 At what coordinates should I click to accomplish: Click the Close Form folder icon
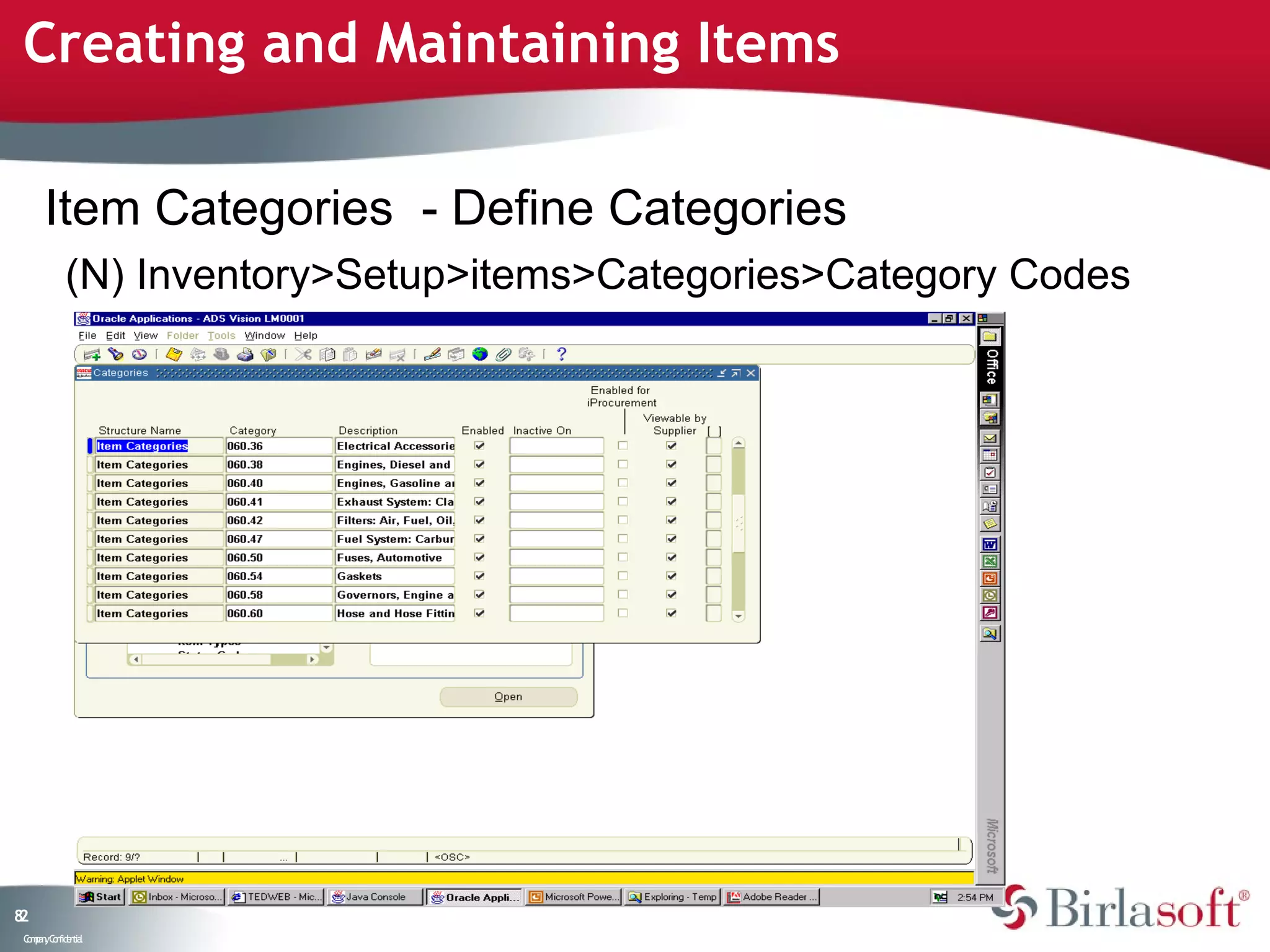pyautogui.click(x=269, y=354)
